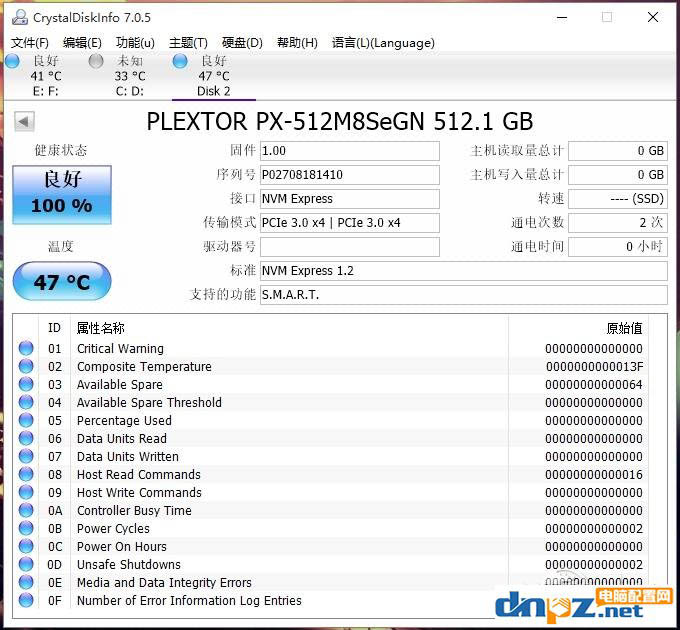Switch to the E: F: disk tab
680x630 pixels.
[46, 76]
